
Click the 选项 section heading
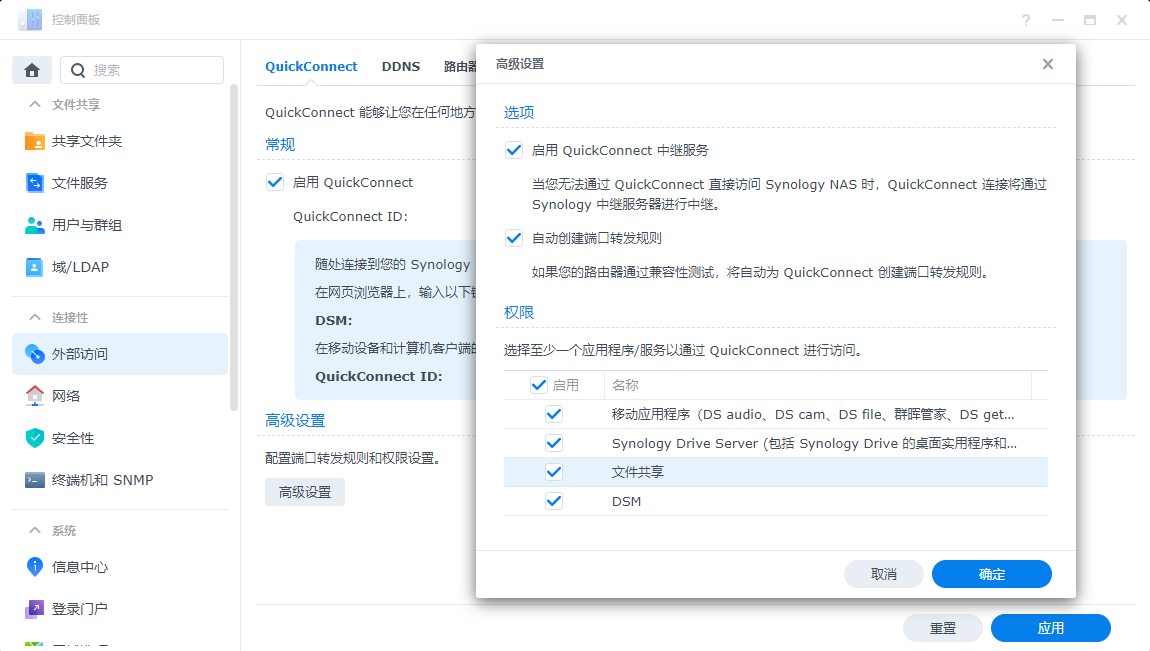point(519,112)
